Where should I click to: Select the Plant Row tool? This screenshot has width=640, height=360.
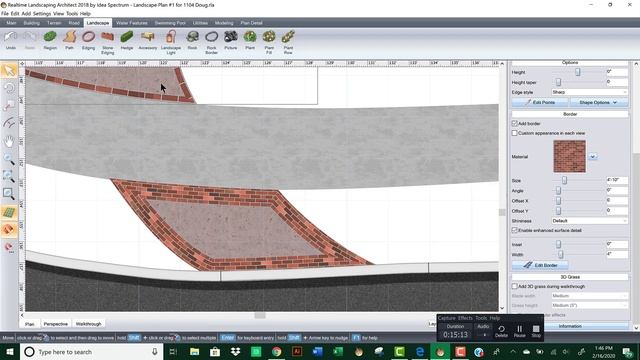point(288,42)
